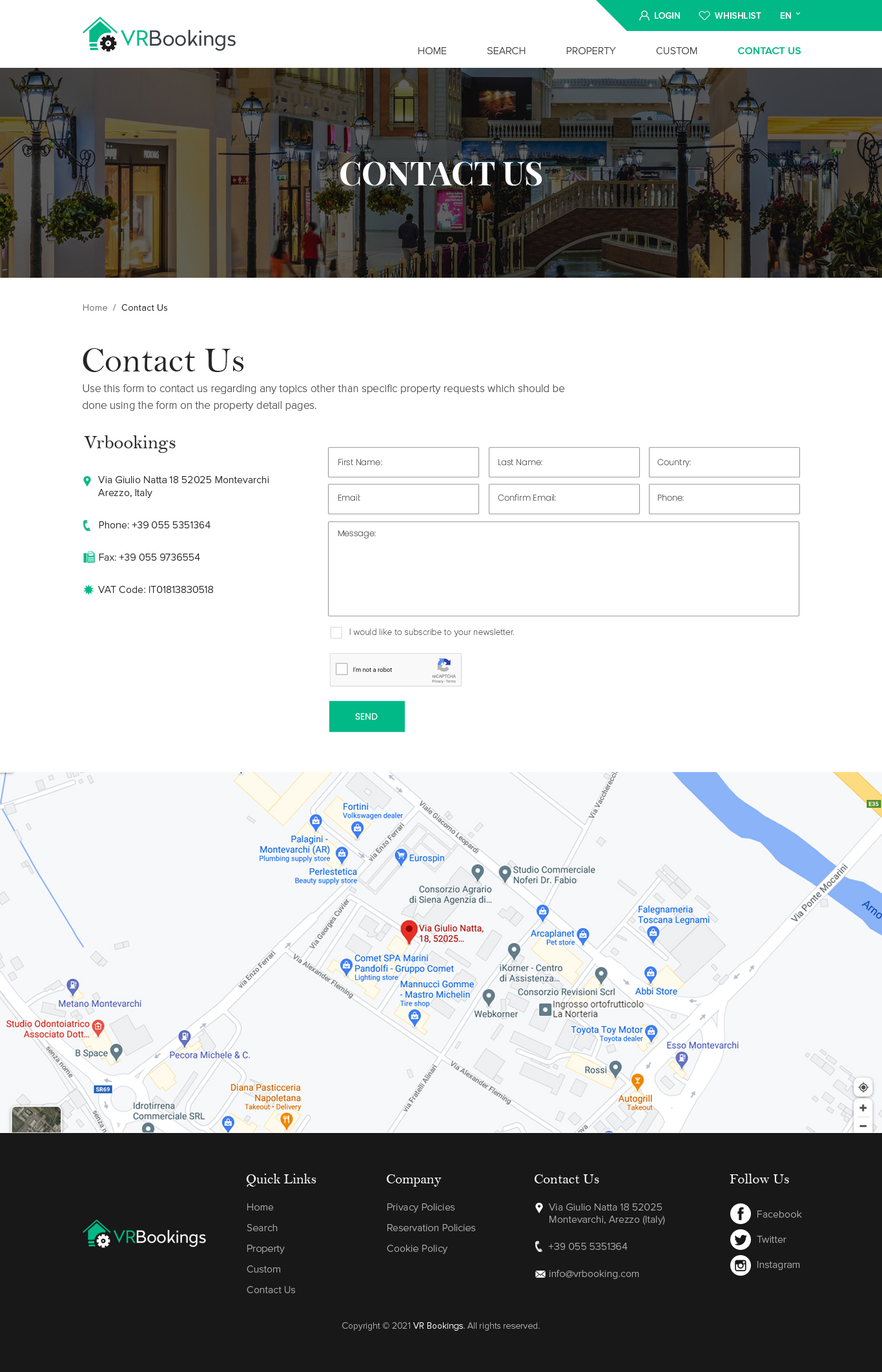Click the Eurospin shopping cart map pin

[x=400, y=857]
